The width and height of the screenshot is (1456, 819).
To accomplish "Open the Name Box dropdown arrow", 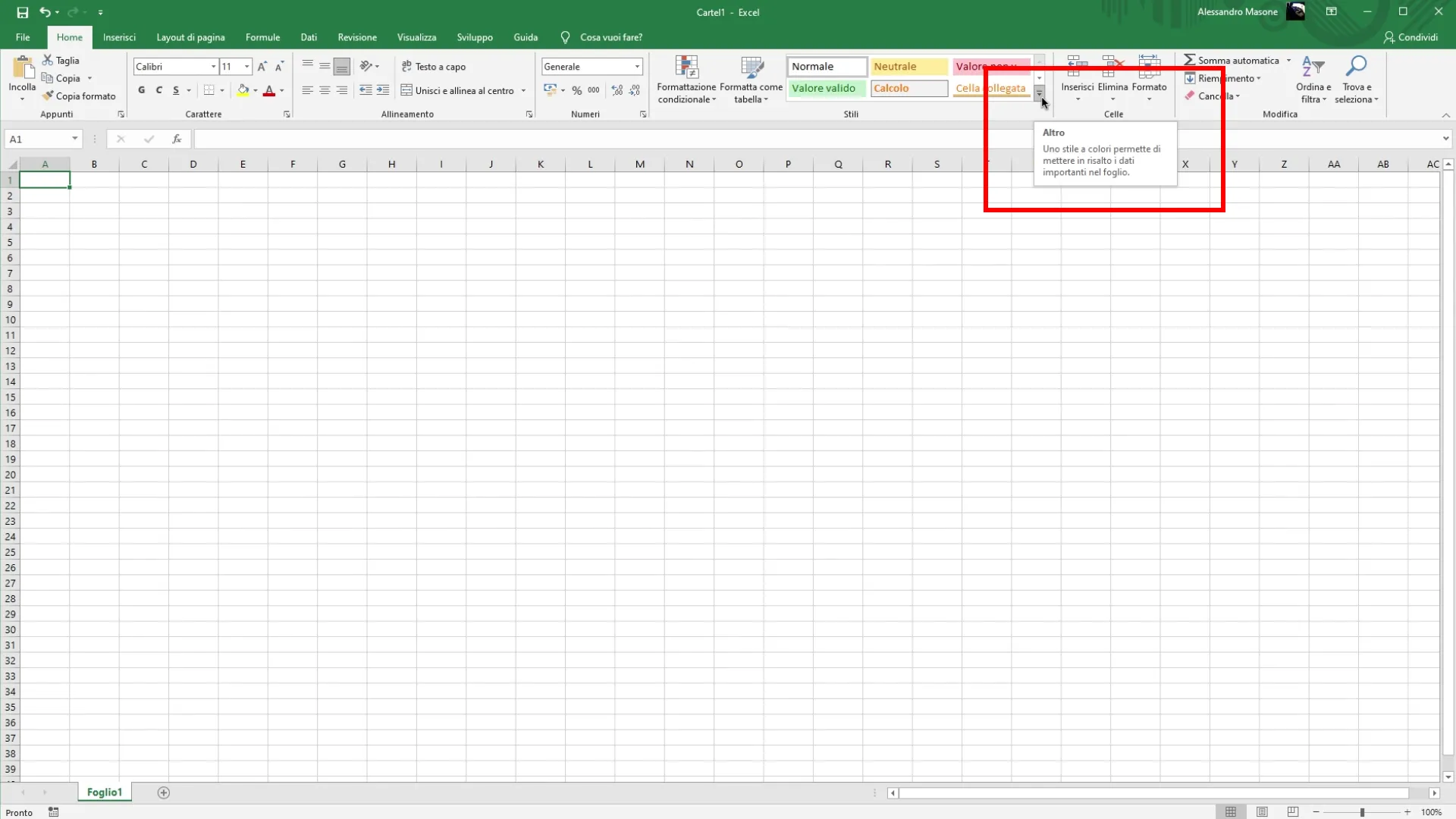I will 74,139.
